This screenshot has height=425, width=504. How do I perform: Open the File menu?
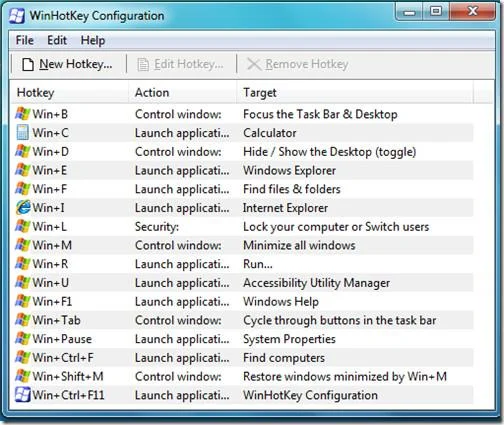(25, 40)
